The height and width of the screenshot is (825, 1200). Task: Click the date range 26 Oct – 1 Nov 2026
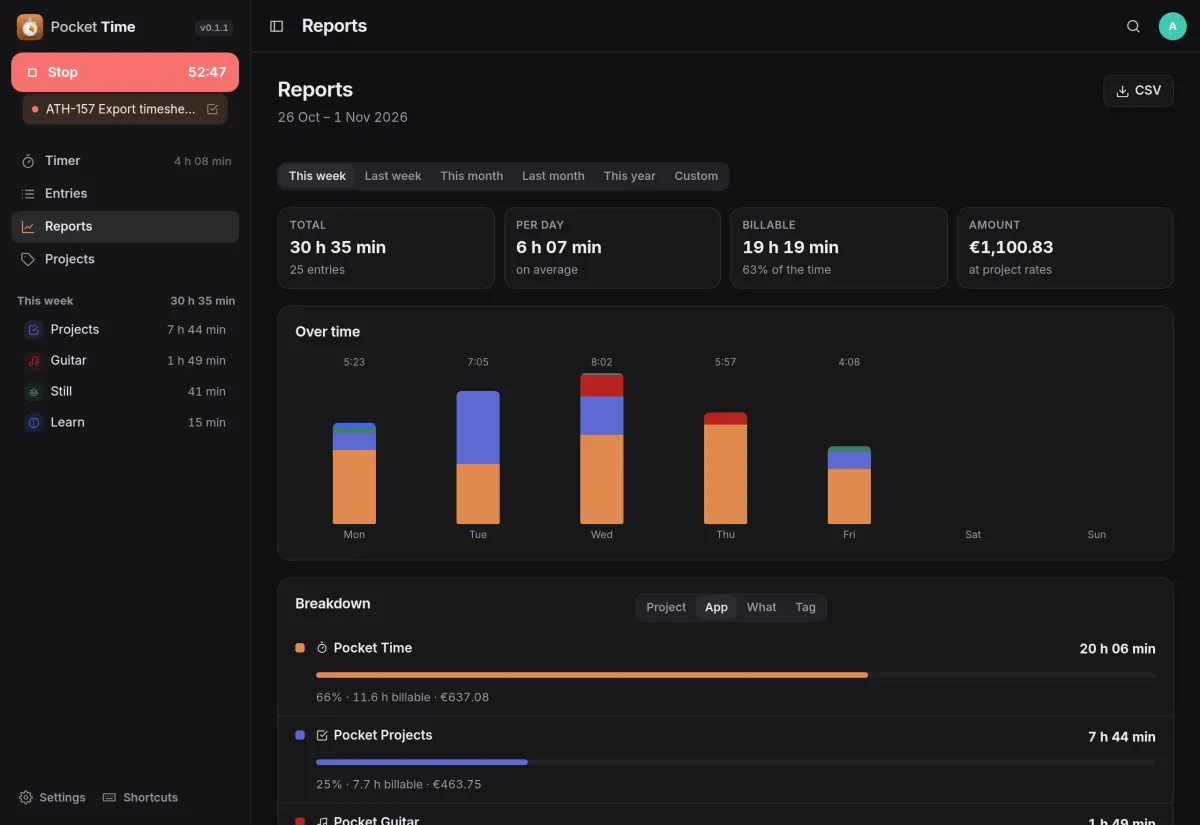[343, 117]
